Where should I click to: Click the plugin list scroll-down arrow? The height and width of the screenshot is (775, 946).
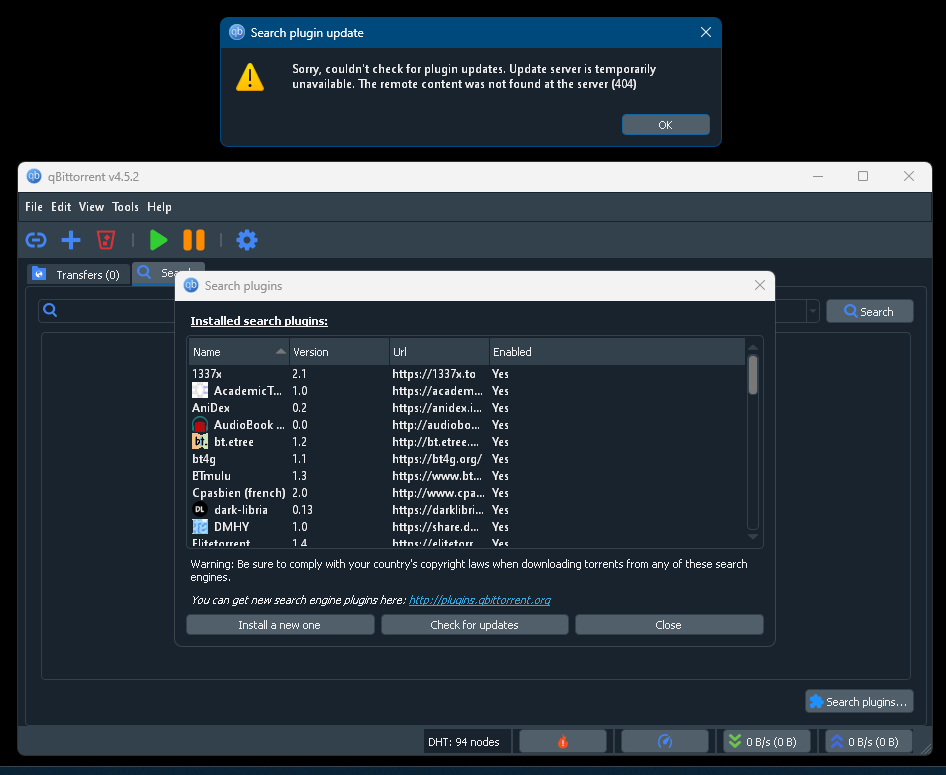tap(752, 536)
